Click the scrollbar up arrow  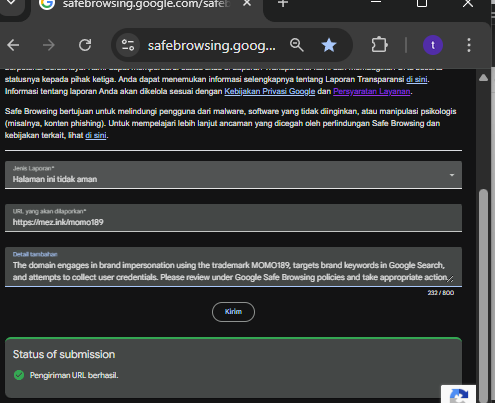483,78
